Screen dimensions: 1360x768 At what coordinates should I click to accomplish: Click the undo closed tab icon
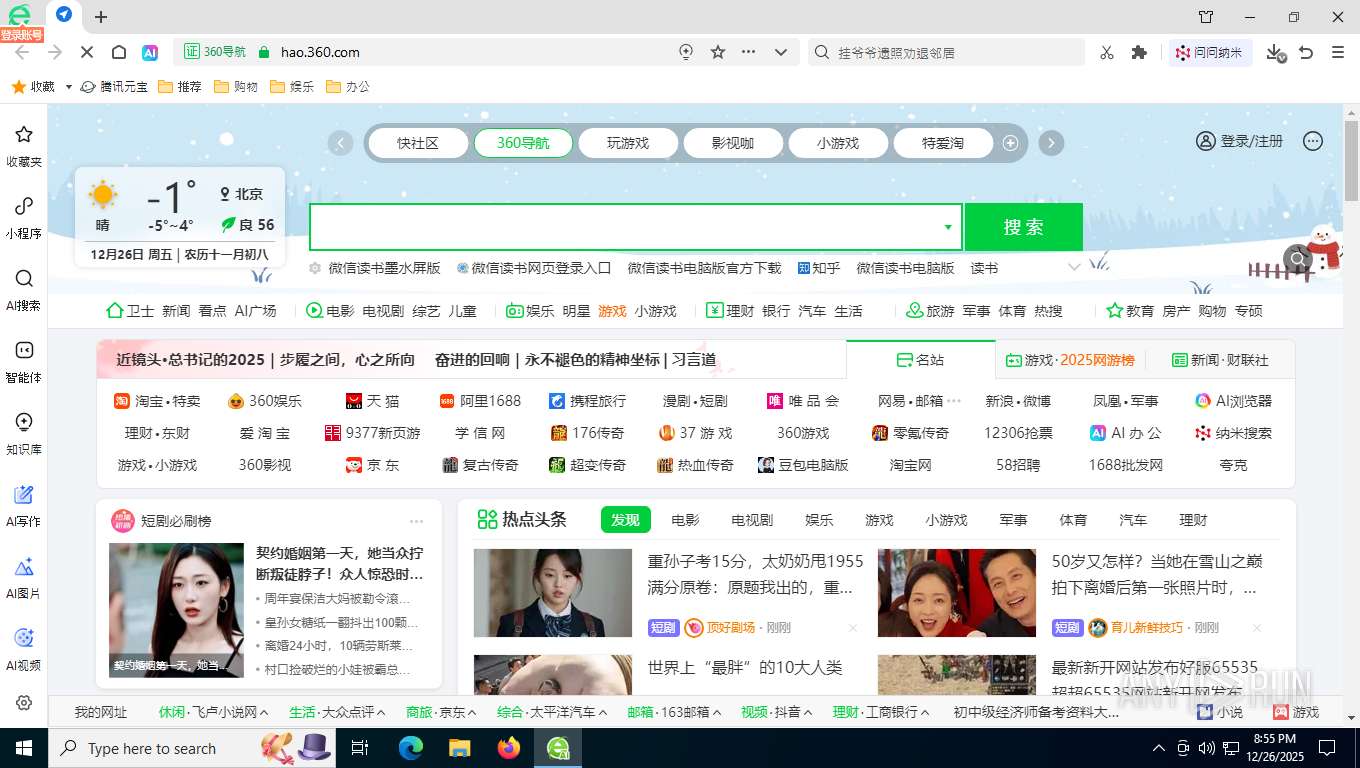[1306, 52]
